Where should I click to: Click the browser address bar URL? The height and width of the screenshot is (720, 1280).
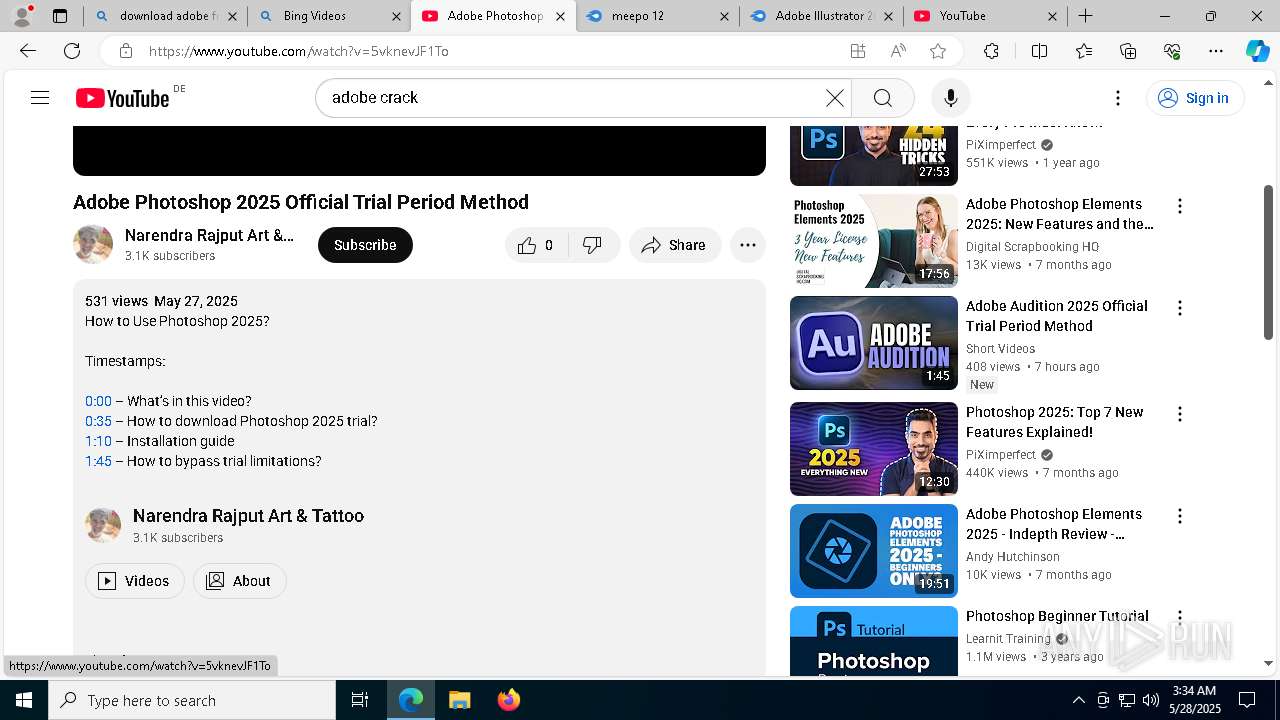click(x=298, y=51)
